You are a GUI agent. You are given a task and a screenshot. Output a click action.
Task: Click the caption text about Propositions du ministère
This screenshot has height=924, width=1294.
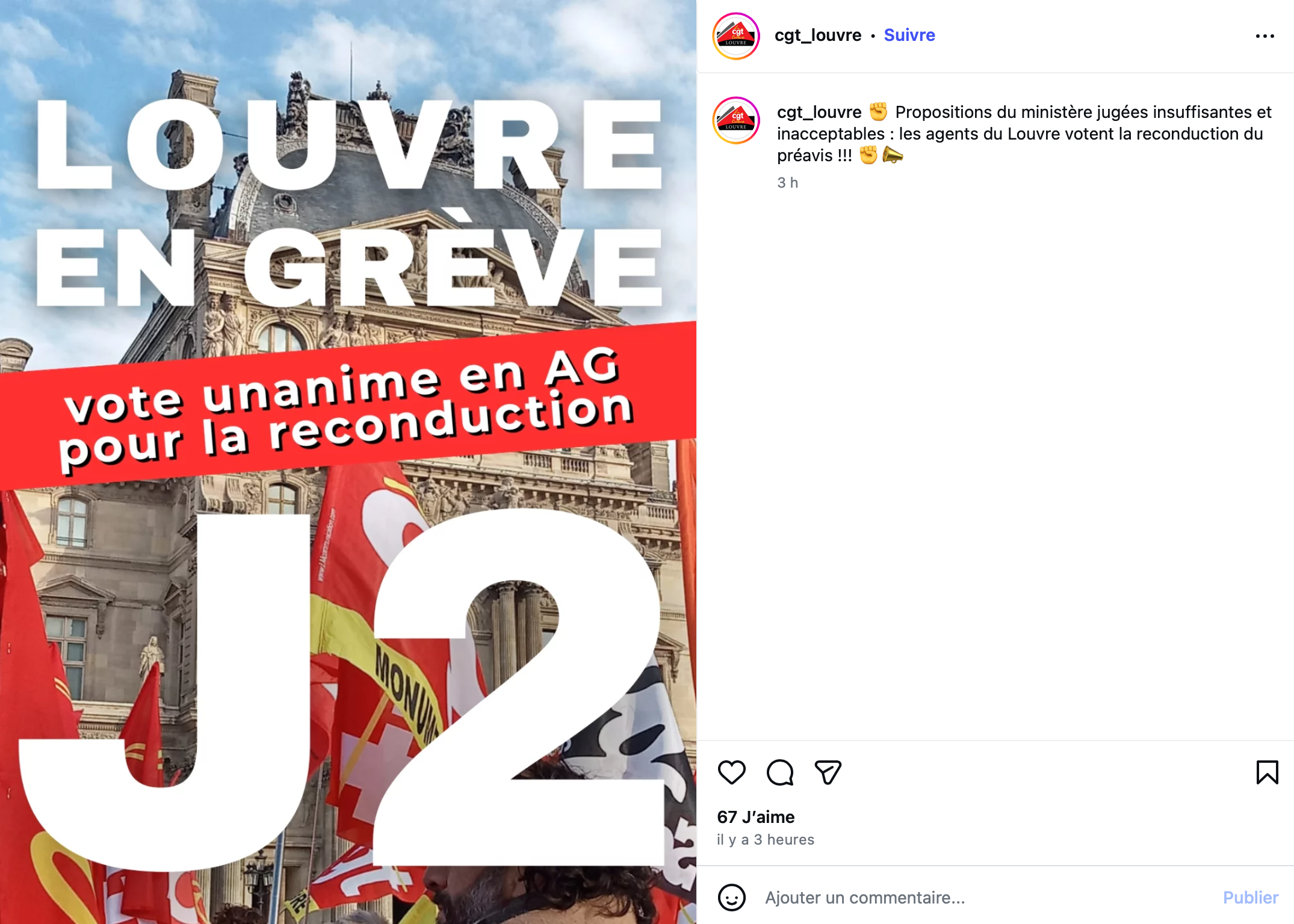click(x=1023, y=134)
